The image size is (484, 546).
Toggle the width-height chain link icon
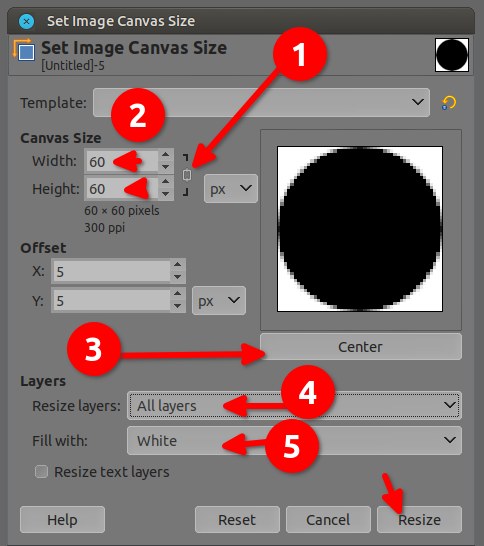[x=187, y=175]
